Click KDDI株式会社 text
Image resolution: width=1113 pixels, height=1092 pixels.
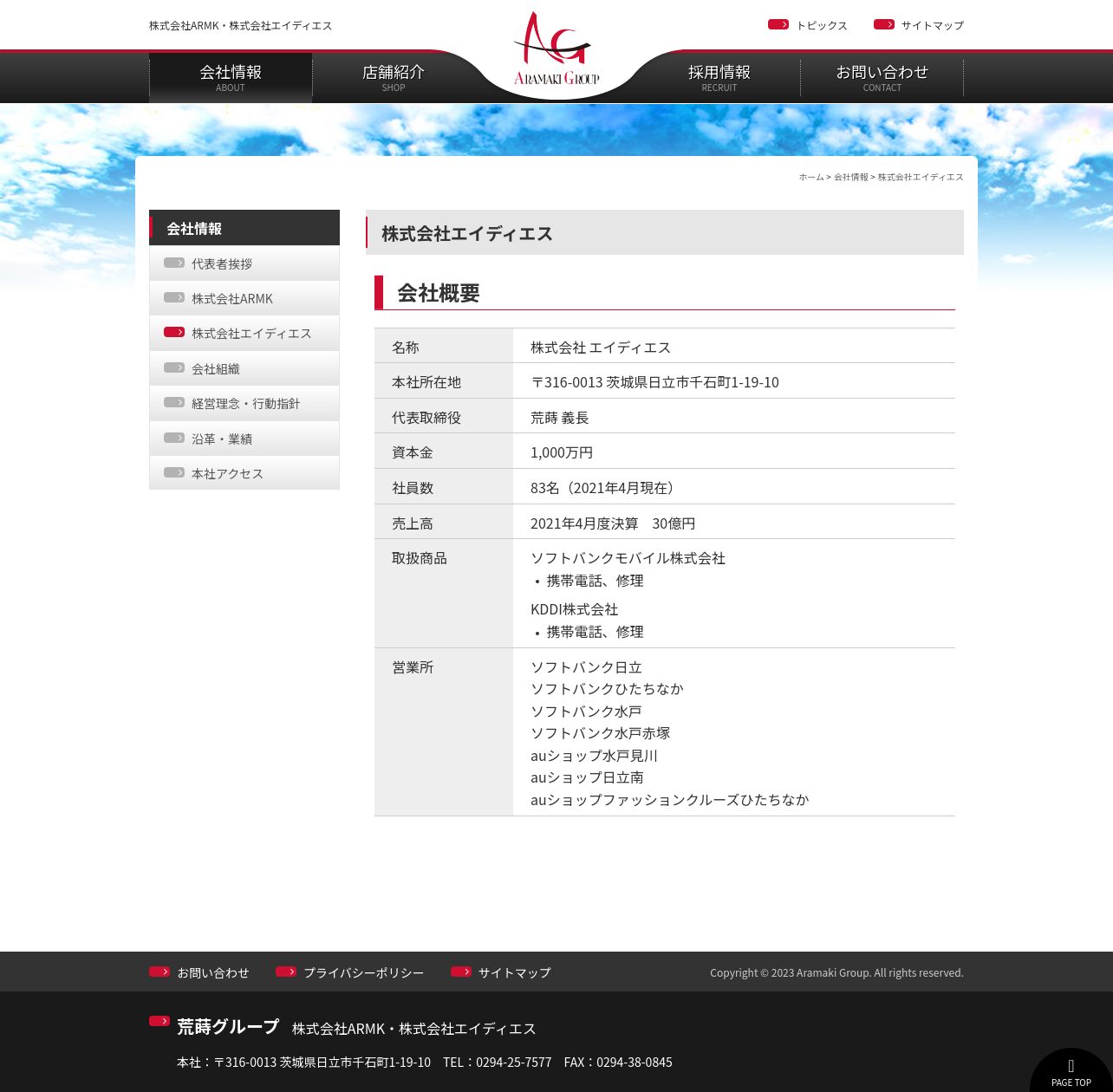coord(574,608)
